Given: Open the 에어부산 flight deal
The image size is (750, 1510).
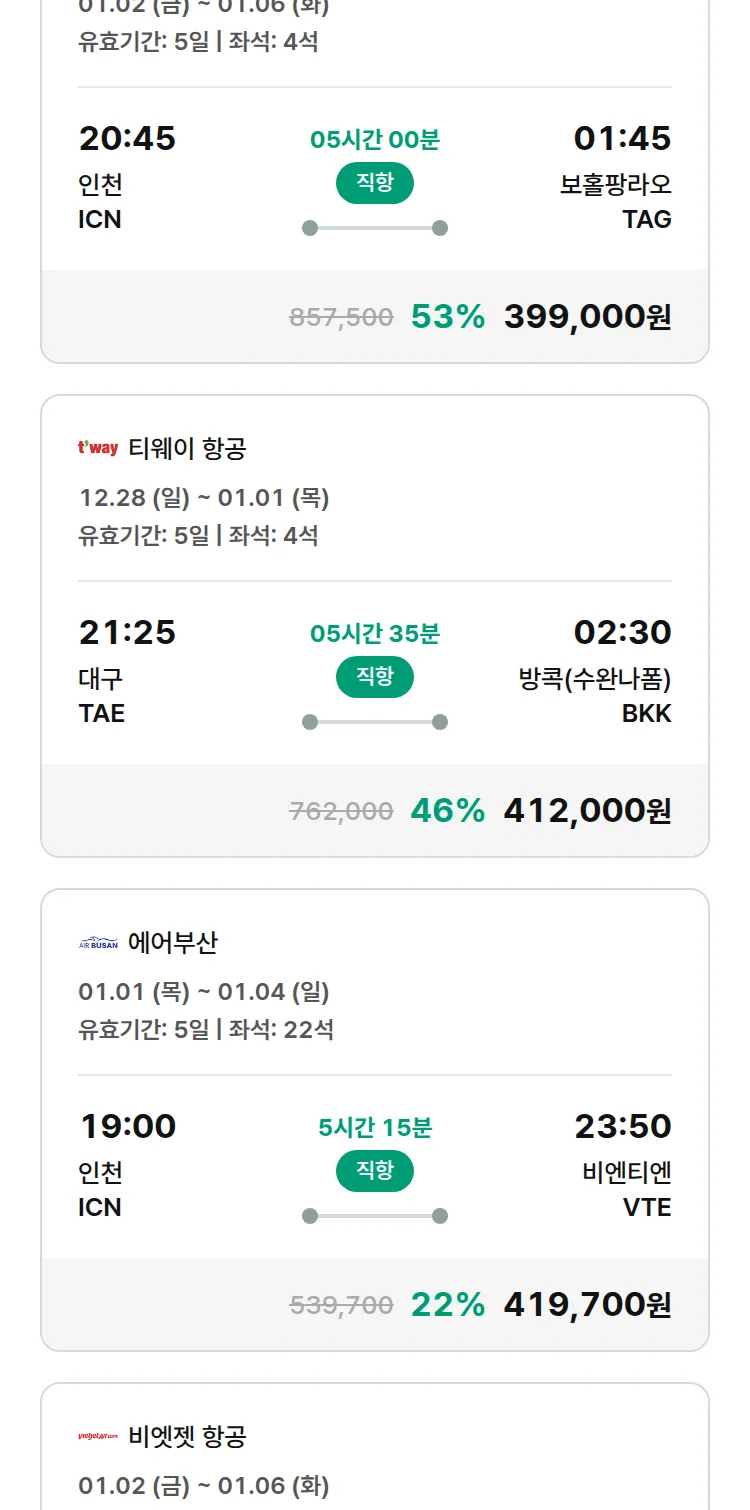Looking at the screenshot, I should (x=173, y=943).
